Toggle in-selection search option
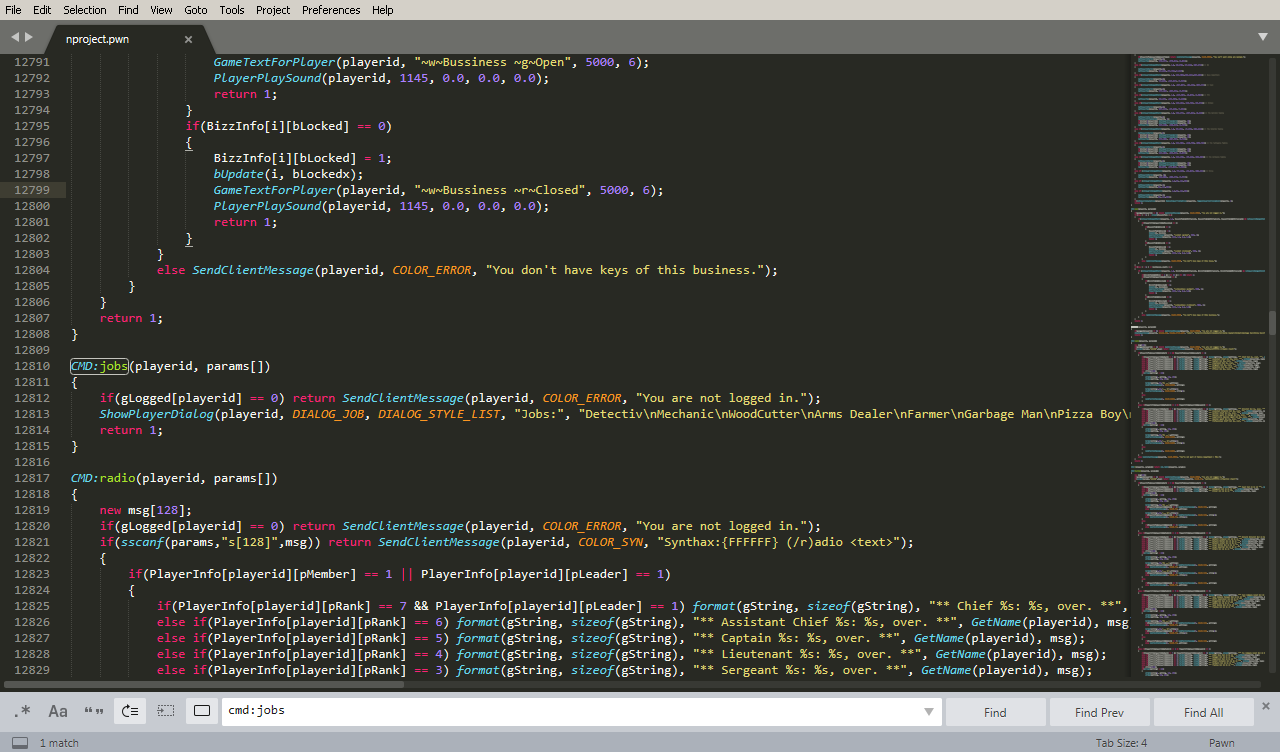The image size is (1280, 752). [x=166, y=711]
